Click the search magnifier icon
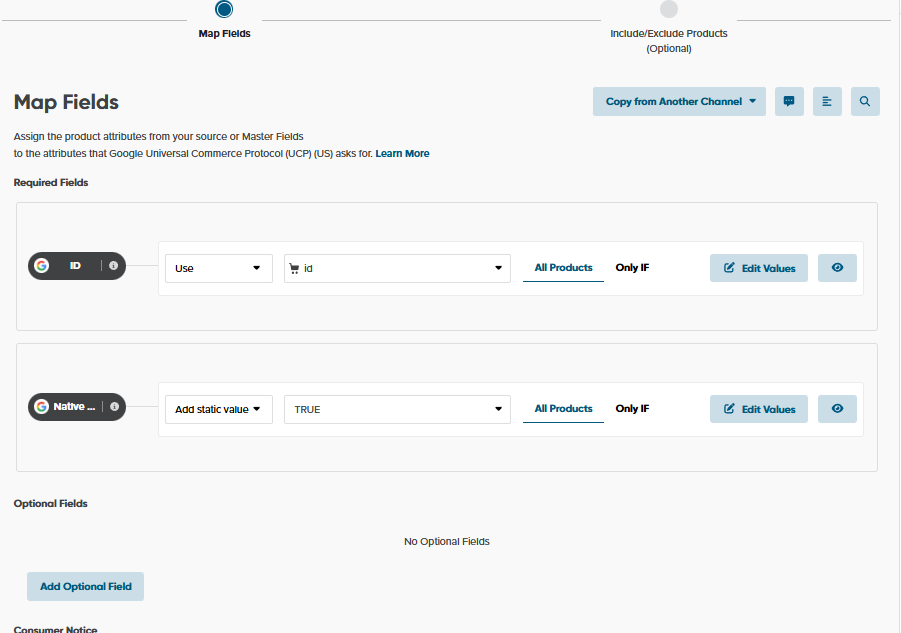This screenshot has width=901, height=633. coord(865,101)
